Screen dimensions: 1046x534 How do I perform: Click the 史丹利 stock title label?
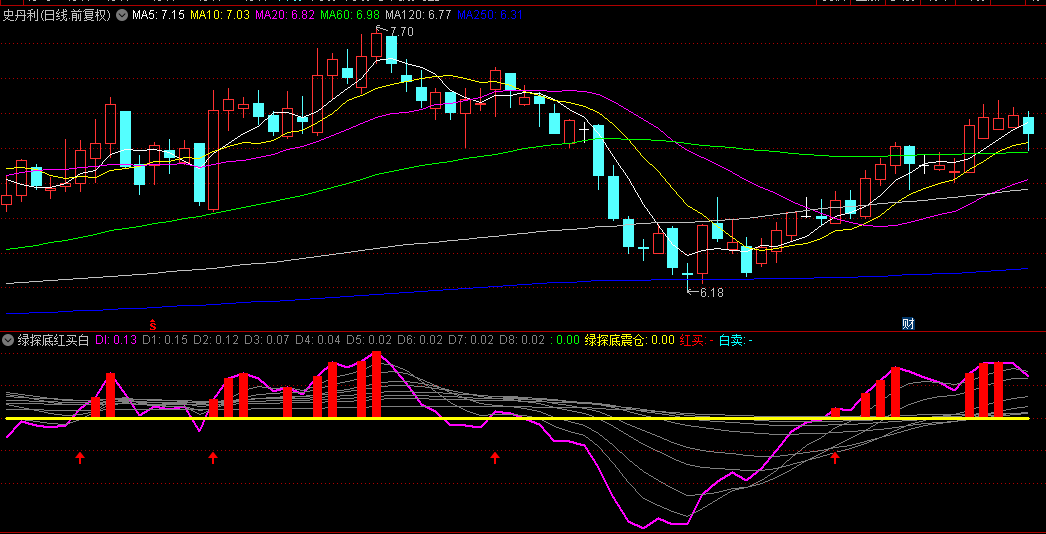point(55,15)
